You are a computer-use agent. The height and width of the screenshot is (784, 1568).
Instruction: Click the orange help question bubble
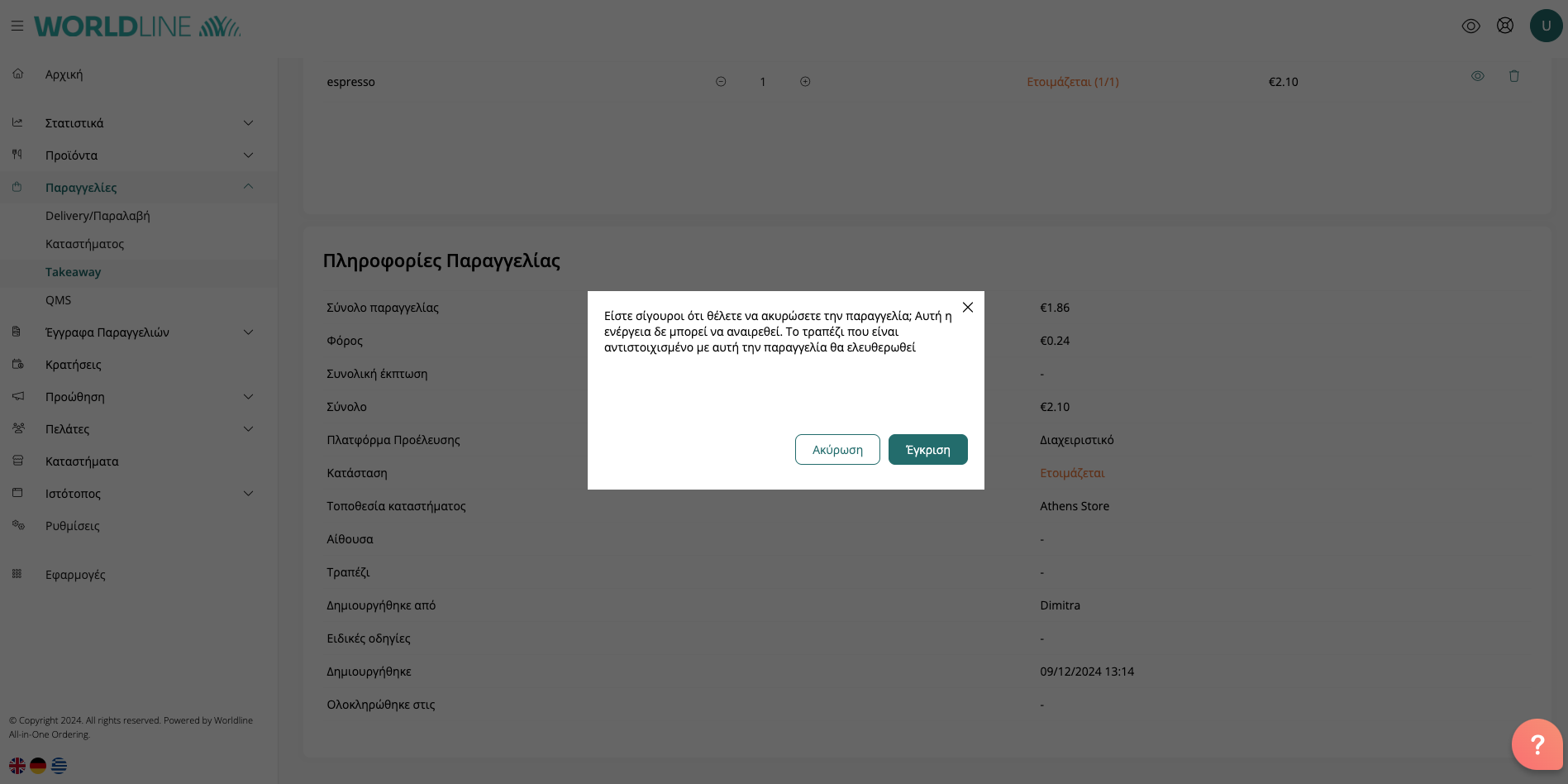[1536, 744]
